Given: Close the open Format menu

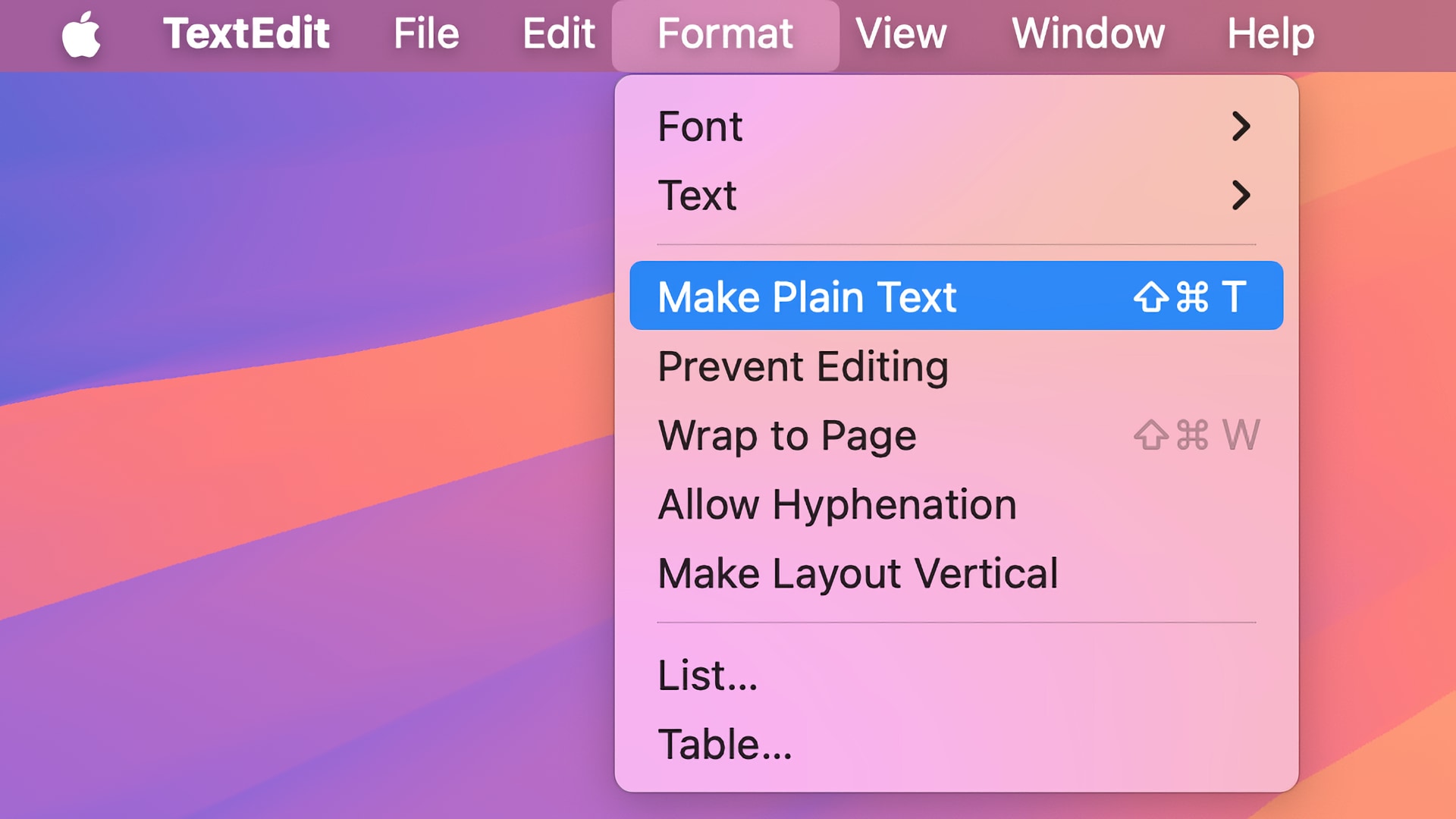Looking at the screenshot, I should pyautogui.click(x=725, y=36).
